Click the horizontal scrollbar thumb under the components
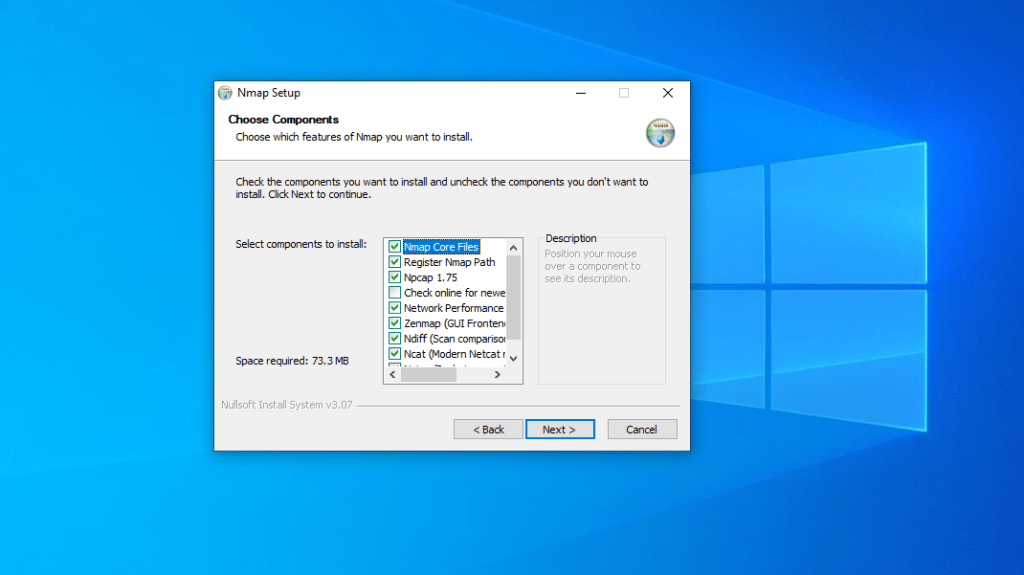This screenshot has width=1024, height=575. click(430, 375)
